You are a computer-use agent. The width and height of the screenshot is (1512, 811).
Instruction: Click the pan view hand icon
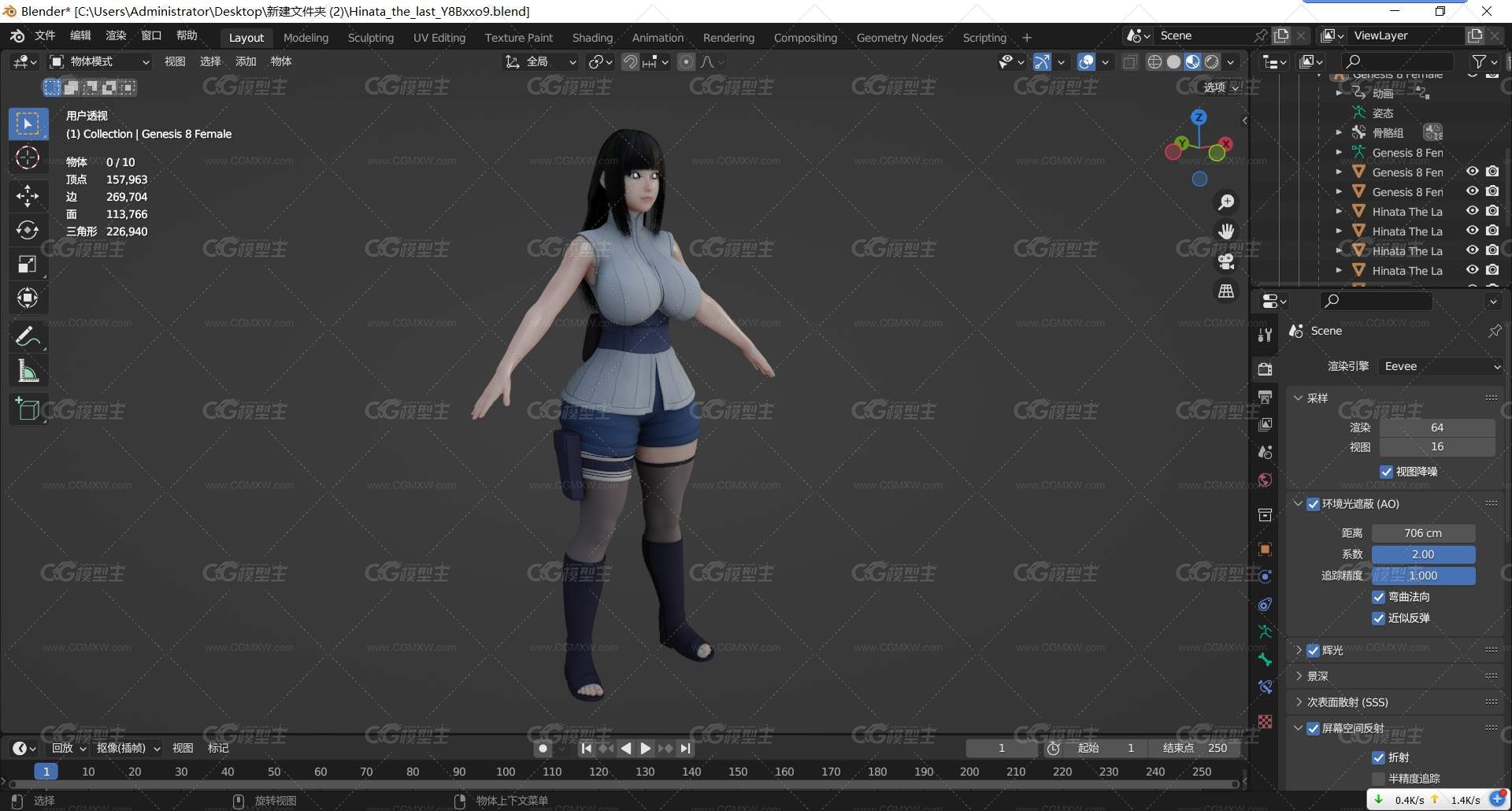[x=1226, y=231]
